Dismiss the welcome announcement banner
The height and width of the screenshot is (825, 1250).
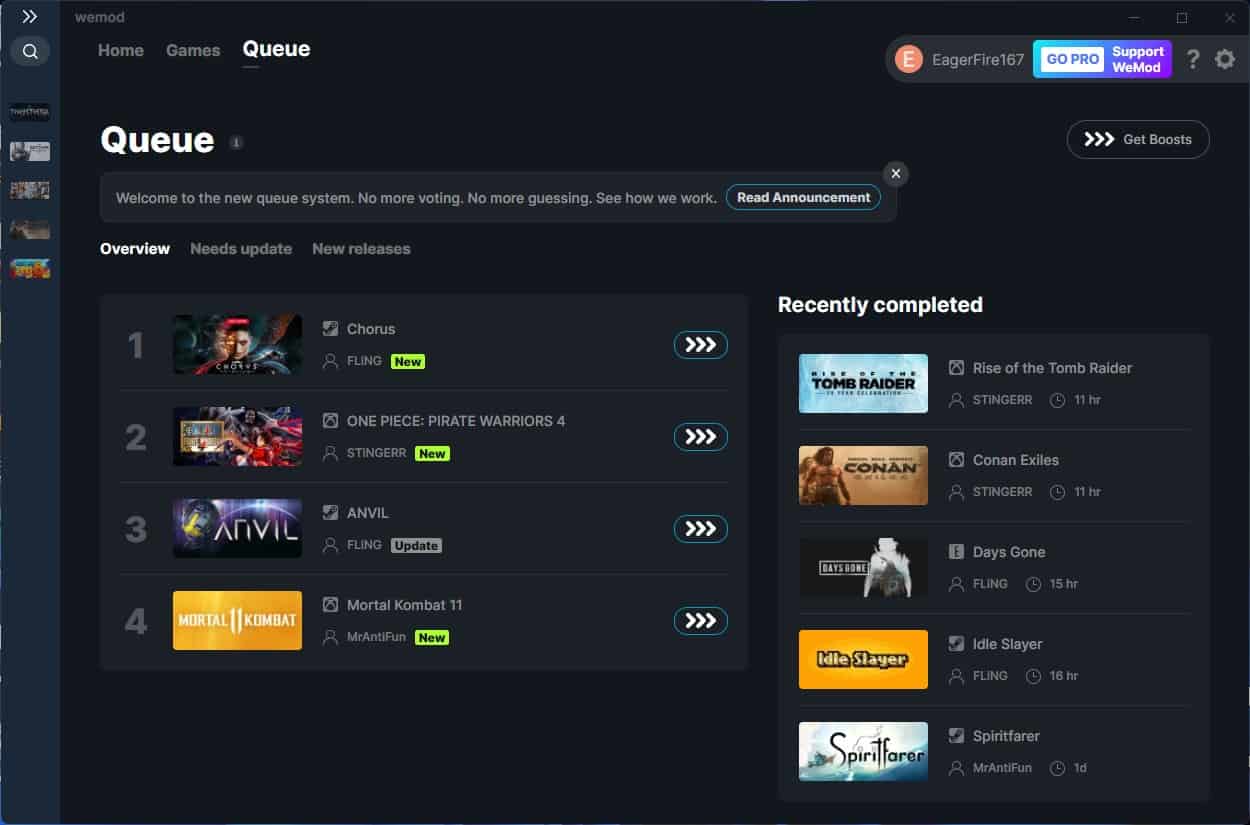tap(896, 173)
